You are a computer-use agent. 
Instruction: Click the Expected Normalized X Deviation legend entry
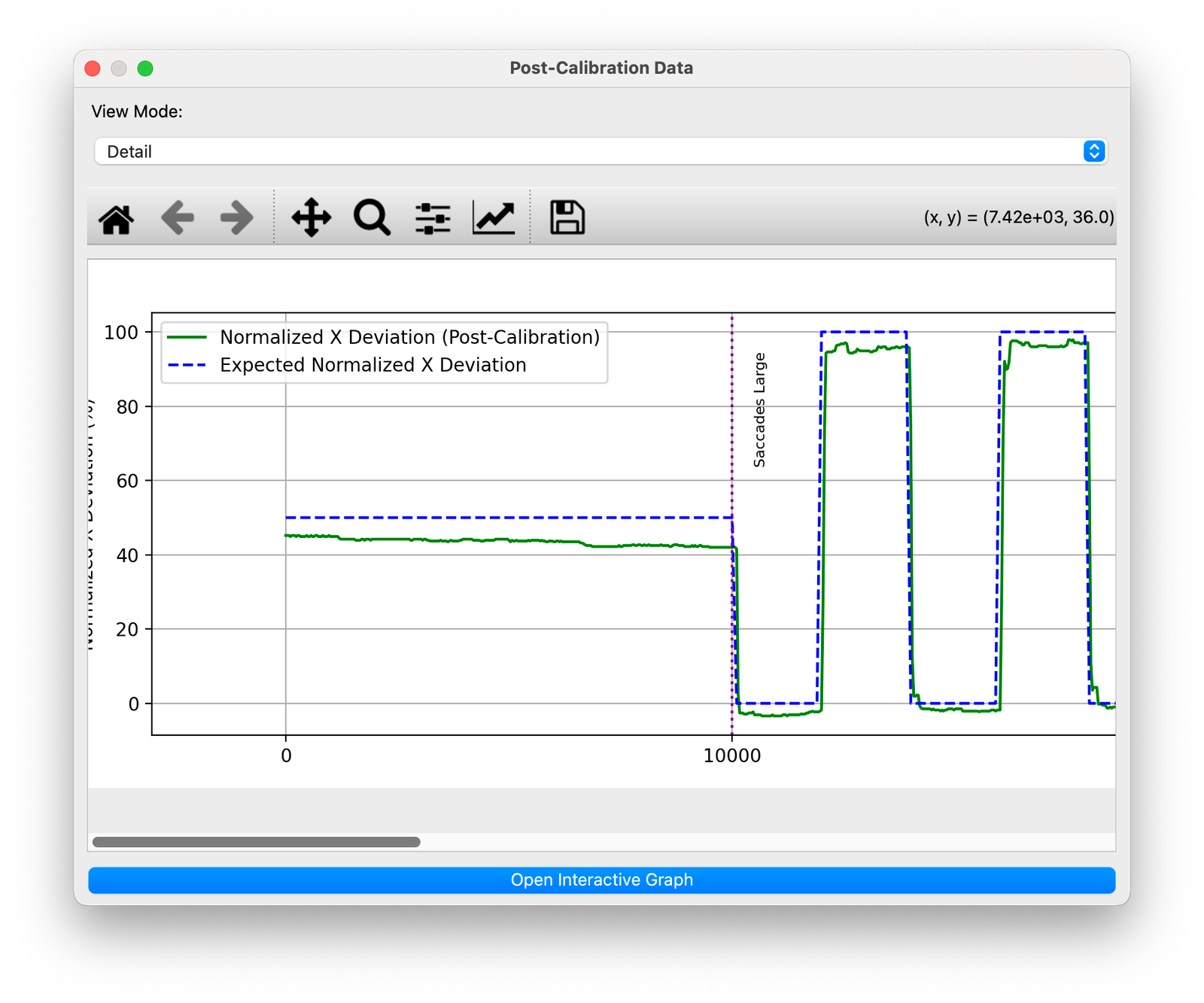click(372, 365)
